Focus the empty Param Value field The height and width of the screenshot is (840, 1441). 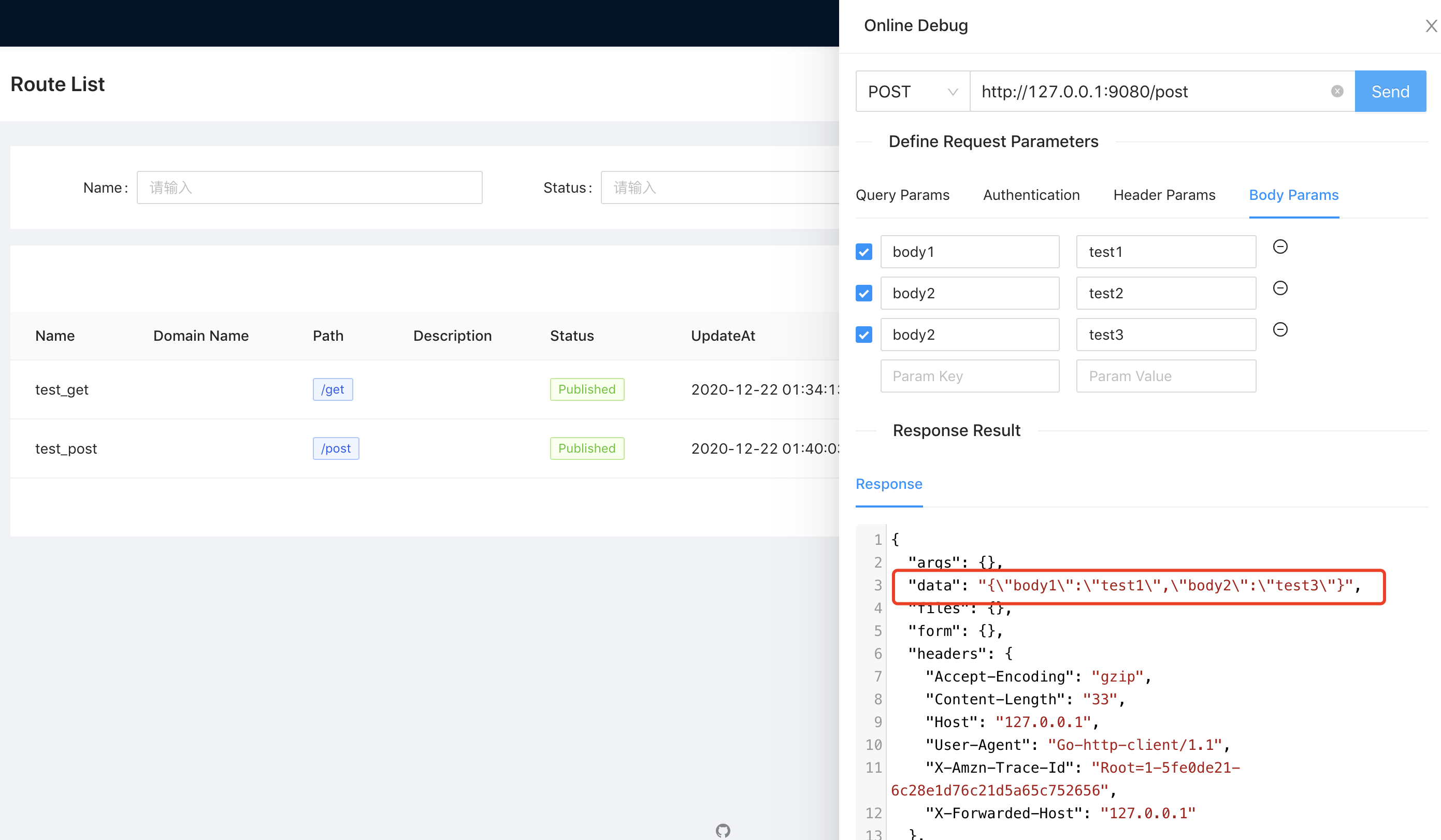1165,376
